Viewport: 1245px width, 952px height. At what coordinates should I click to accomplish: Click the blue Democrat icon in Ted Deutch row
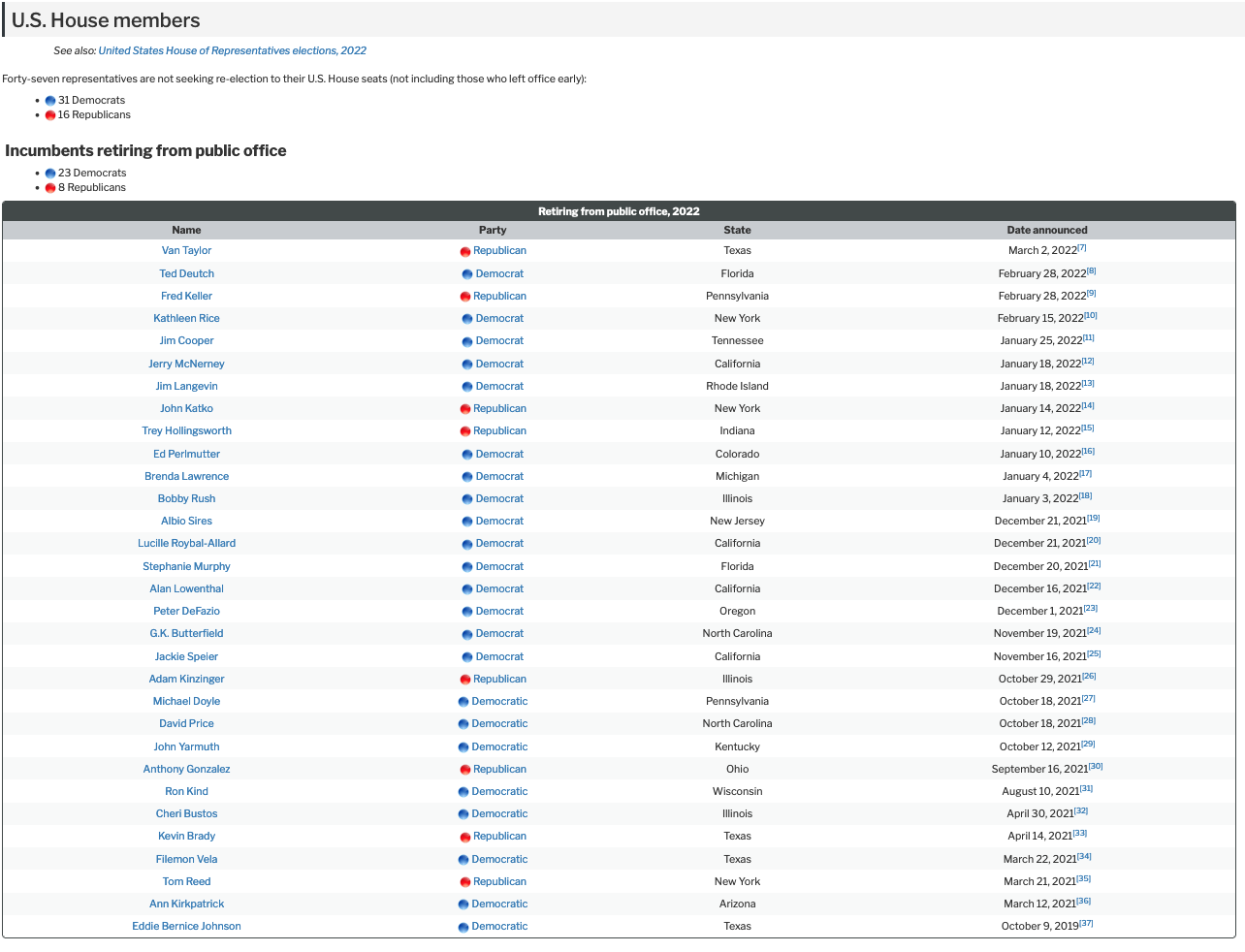(467, 274)
